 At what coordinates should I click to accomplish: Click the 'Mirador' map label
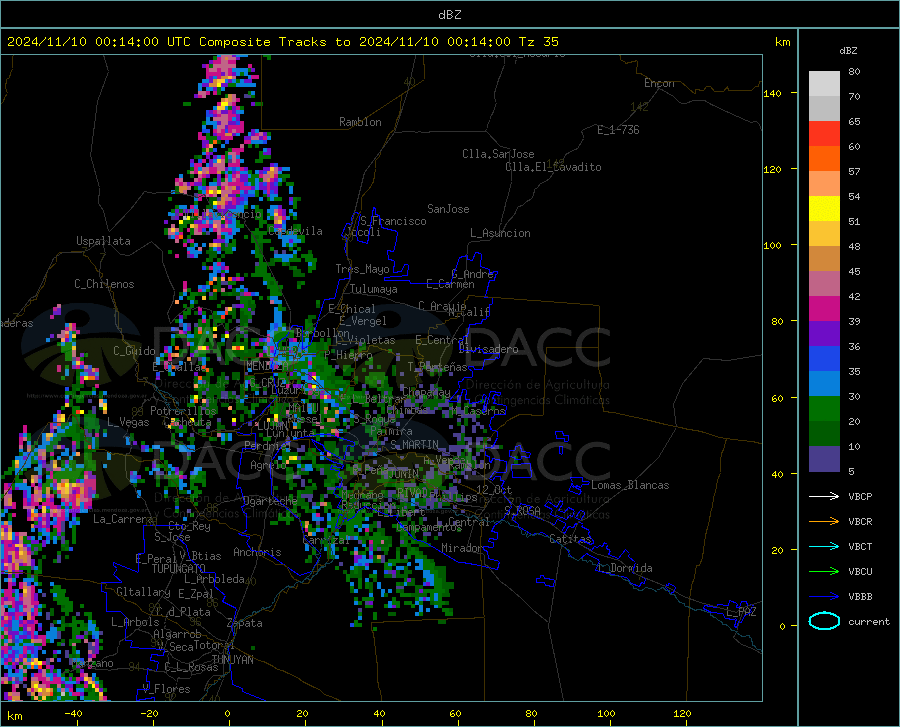(x=462, y=548)
